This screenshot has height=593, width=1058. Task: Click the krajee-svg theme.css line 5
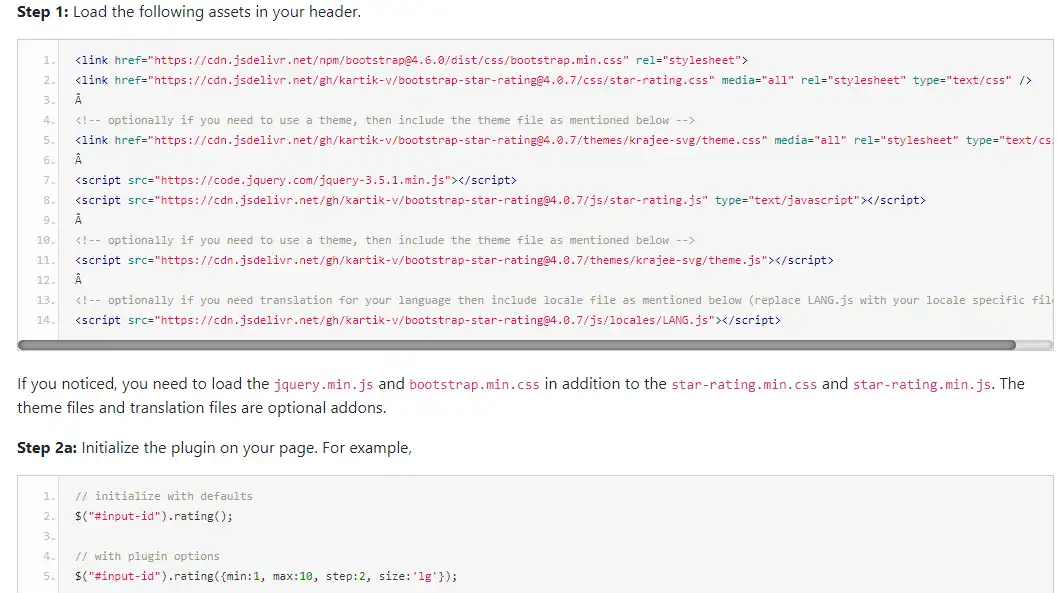coord(563,140)
